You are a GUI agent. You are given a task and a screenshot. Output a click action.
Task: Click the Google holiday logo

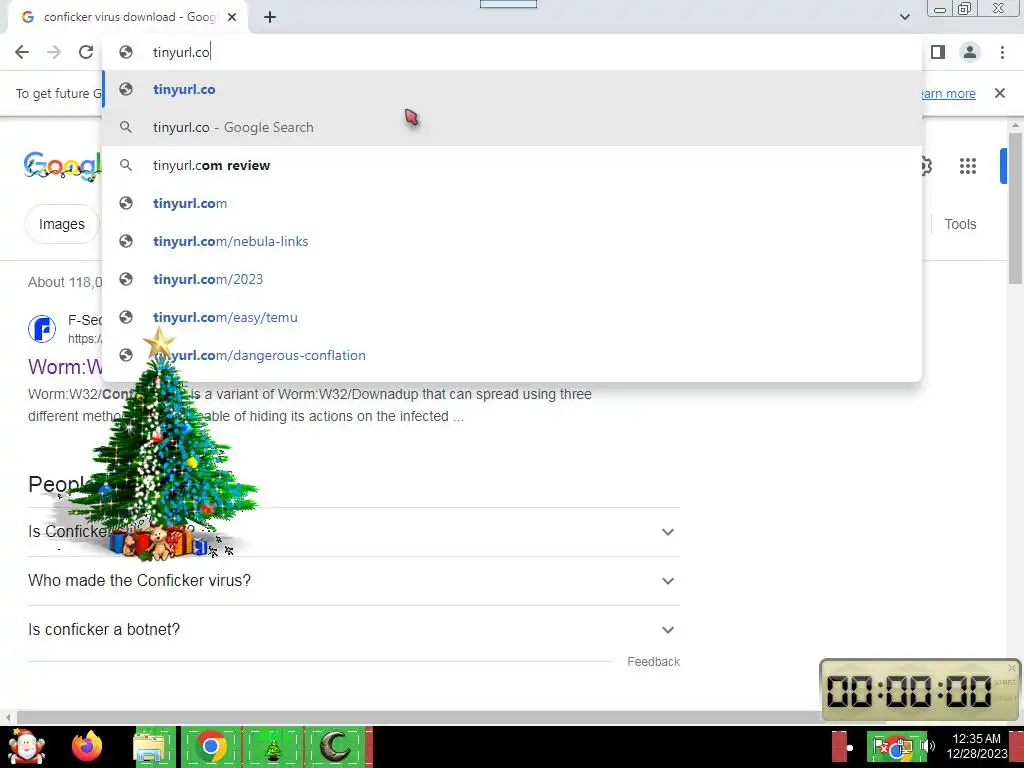click(63, 166)
